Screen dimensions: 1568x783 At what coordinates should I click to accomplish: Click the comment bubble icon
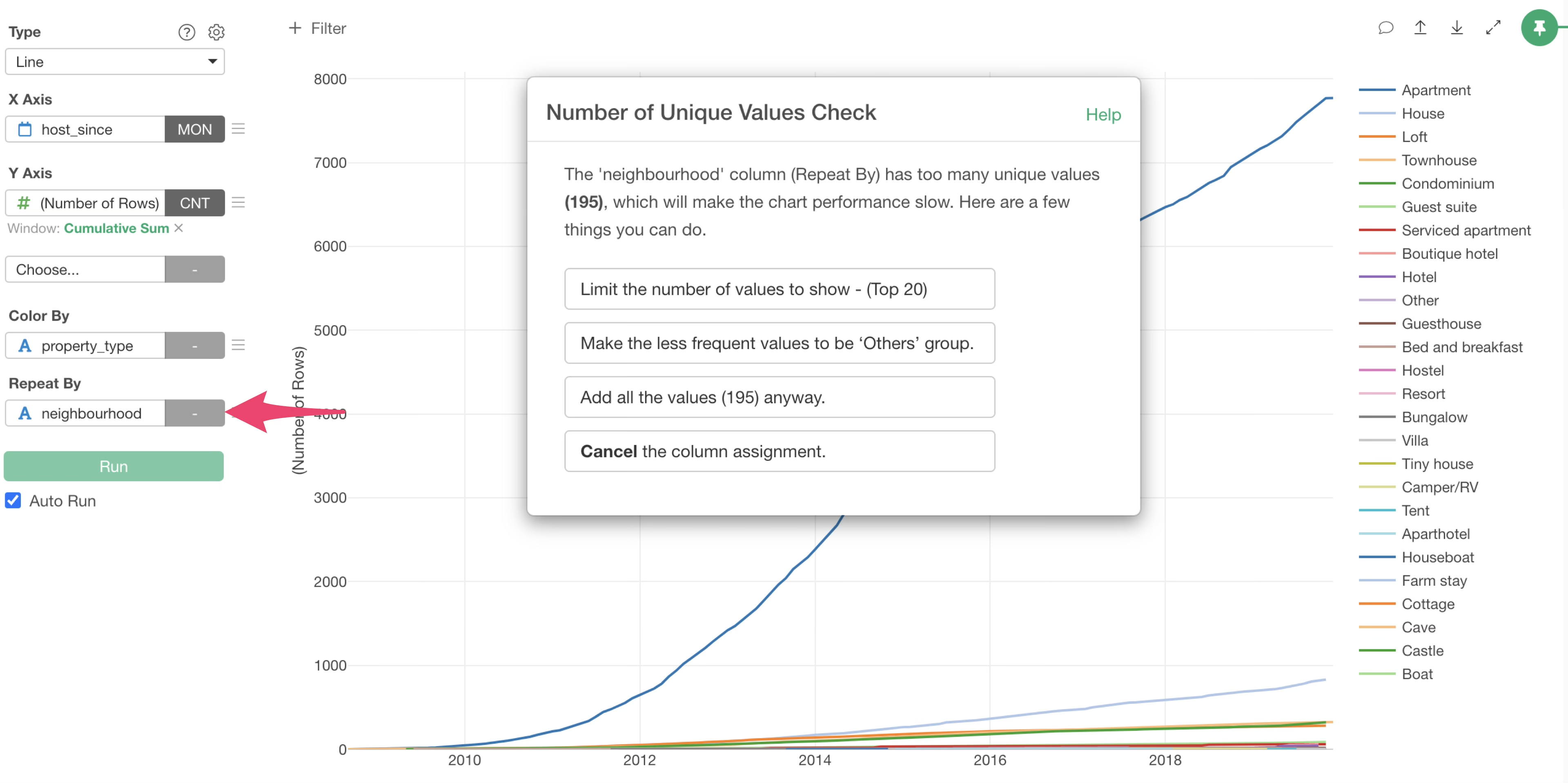(x=1386, y=28)
